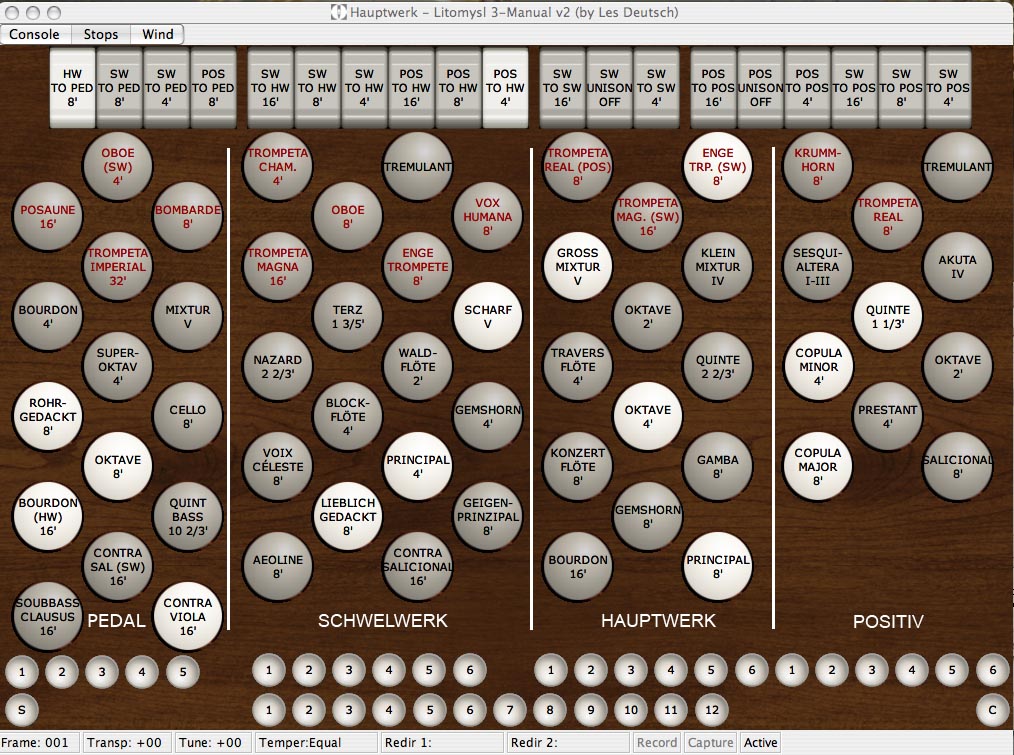Toggle the HW to PED 8' coupler

click(x=73, y=88)
